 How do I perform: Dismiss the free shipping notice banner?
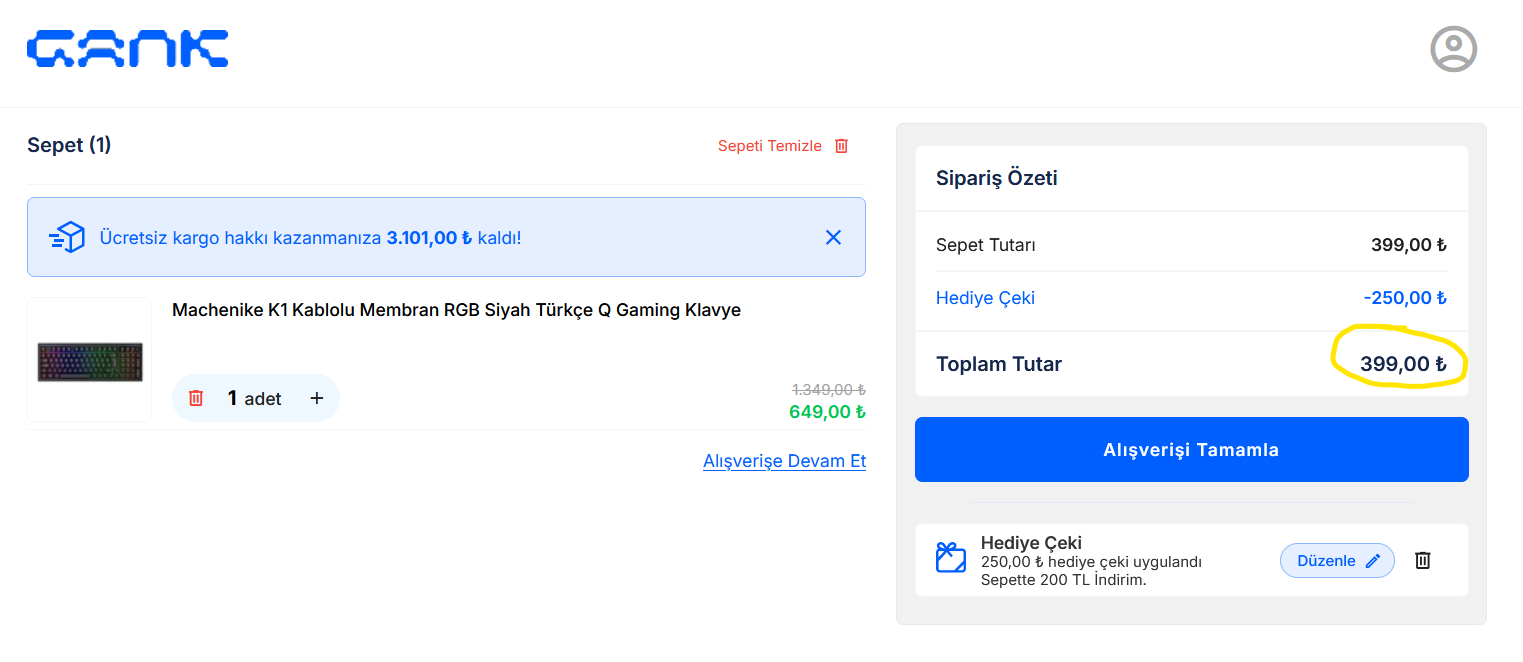coord(833,237)
